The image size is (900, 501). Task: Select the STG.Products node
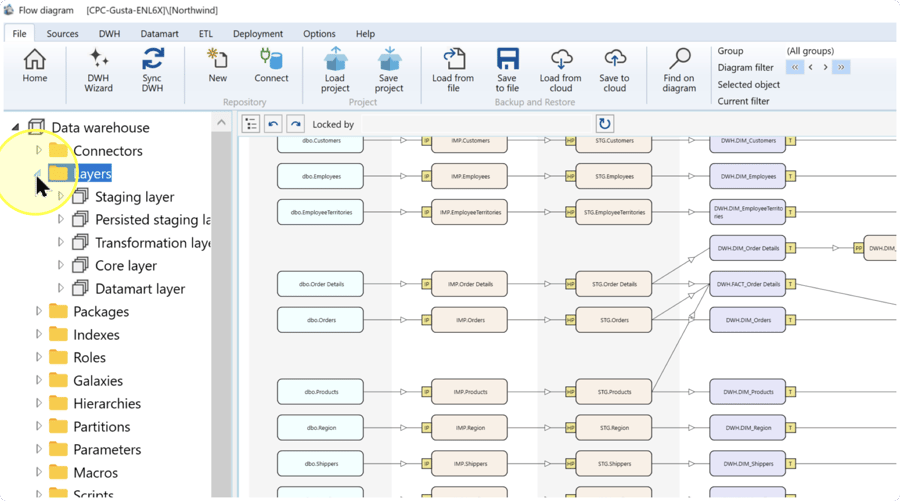click(x=614, y=392)
